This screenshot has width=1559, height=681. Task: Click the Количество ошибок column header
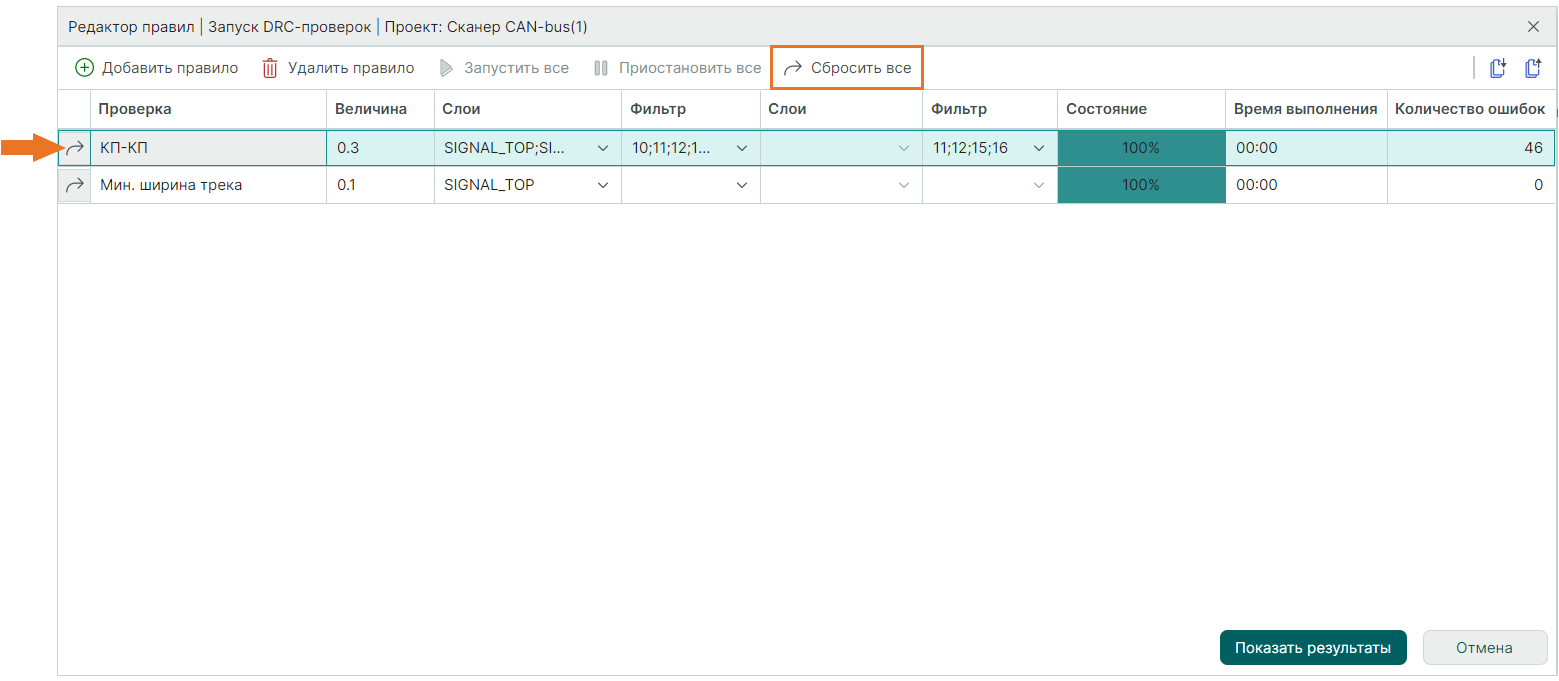click(1469, 109)
